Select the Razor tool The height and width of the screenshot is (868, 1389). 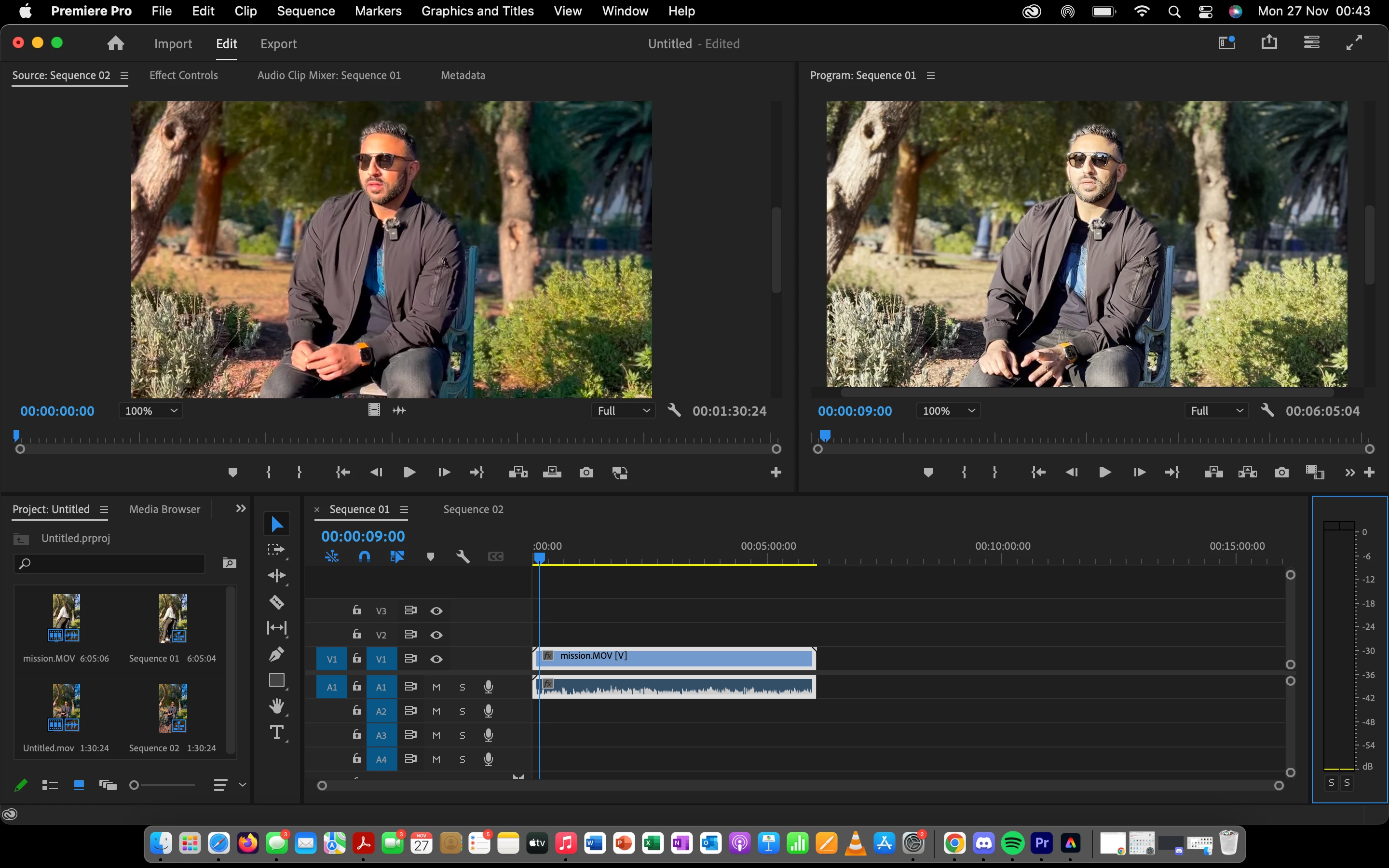click(x=276, y=602)
